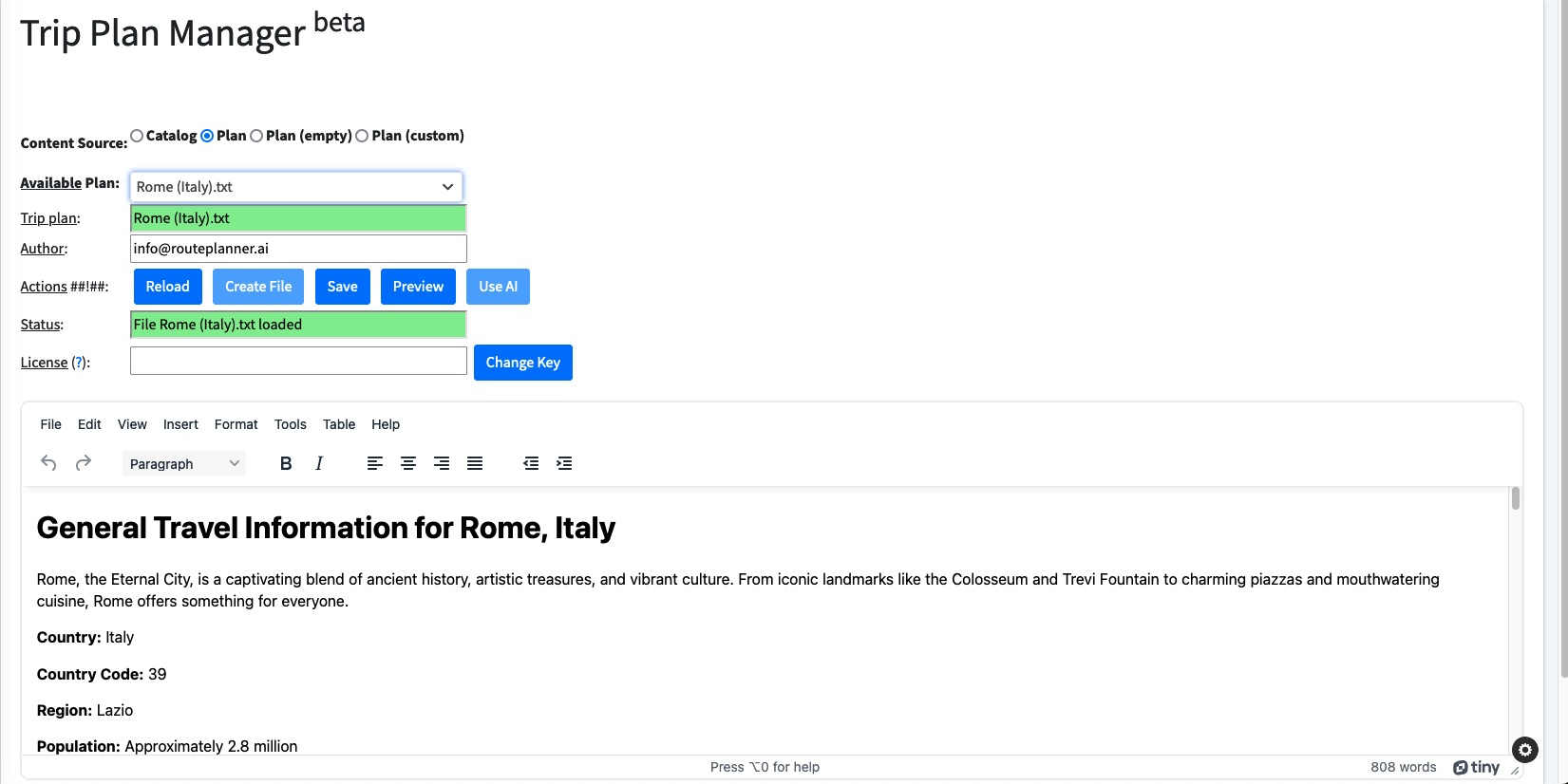Open the editor Help menu
Viewport: 1568px width, 784px height.
tap(386, 424)
